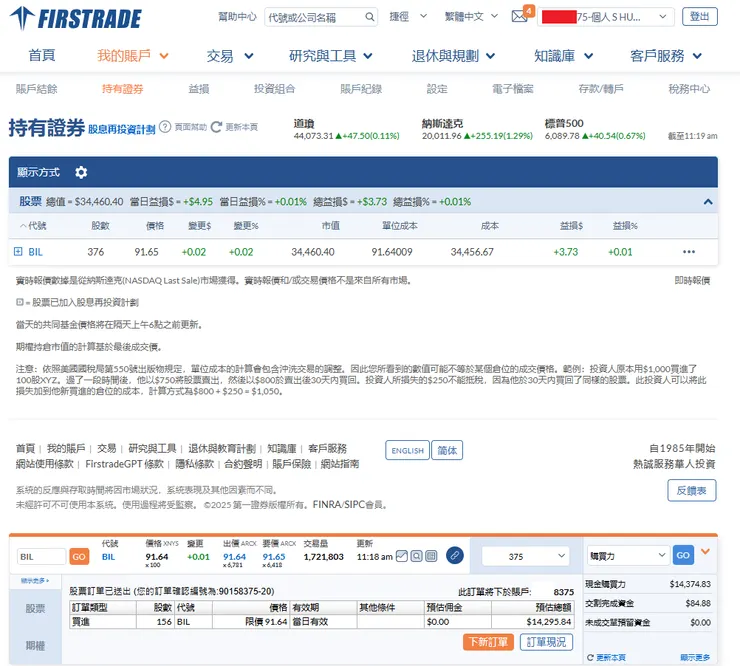
Task: Click the page help question mark icon
Action: pos(165,126)
